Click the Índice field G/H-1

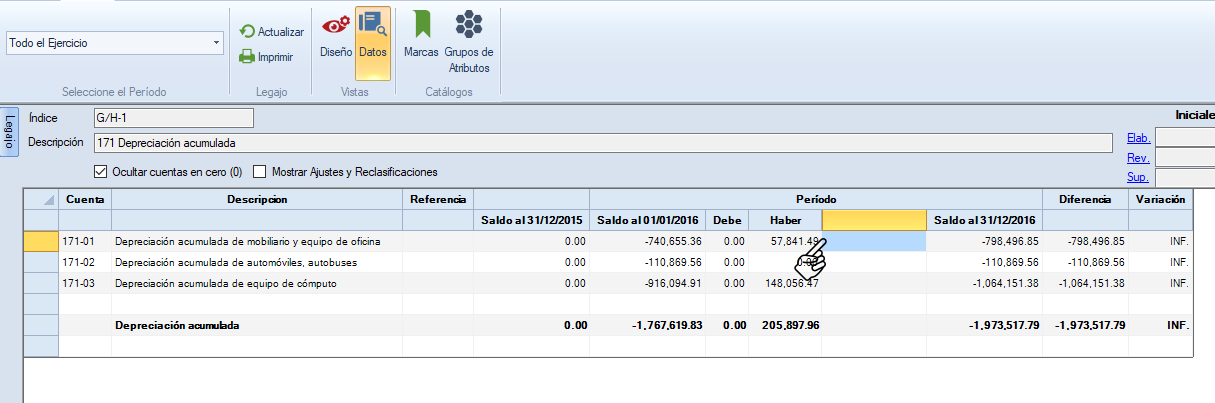click(173, 119)
